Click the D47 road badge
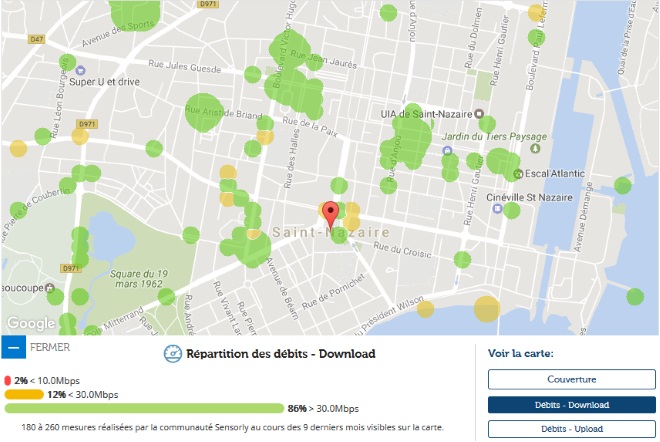This screenshot has height=442, width=660. pos(36,39)
